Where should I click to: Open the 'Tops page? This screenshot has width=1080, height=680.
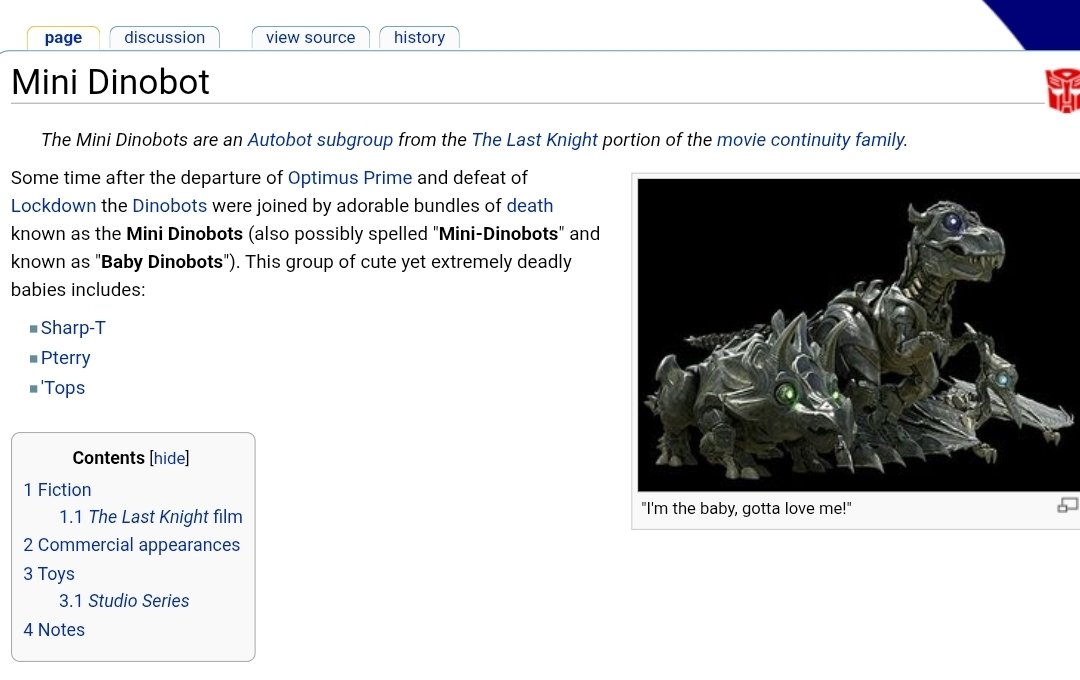tap(62, 387)
